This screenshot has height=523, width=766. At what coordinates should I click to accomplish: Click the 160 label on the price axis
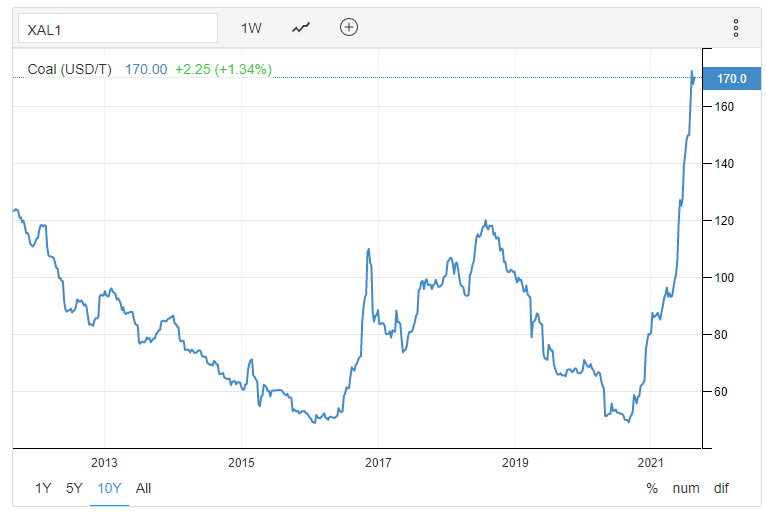tap(725, 107)
